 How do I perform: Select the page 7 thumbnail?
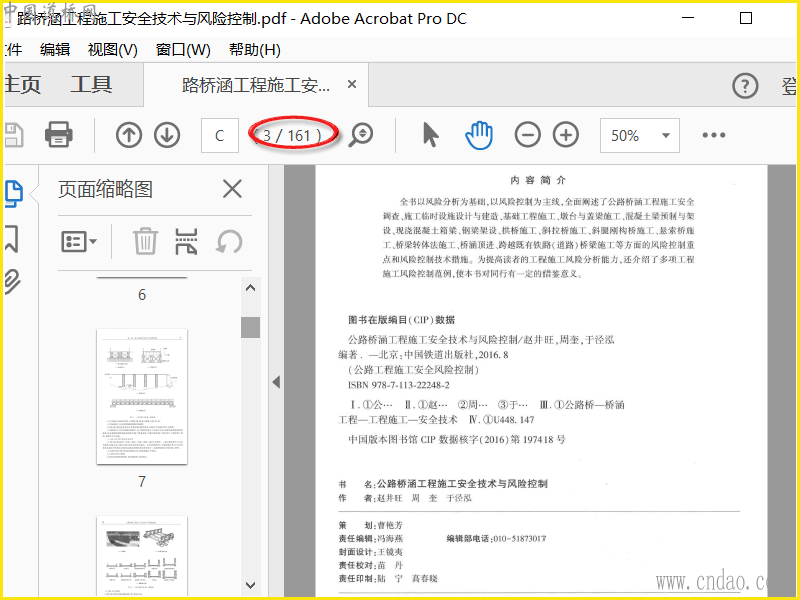point(142,396)
